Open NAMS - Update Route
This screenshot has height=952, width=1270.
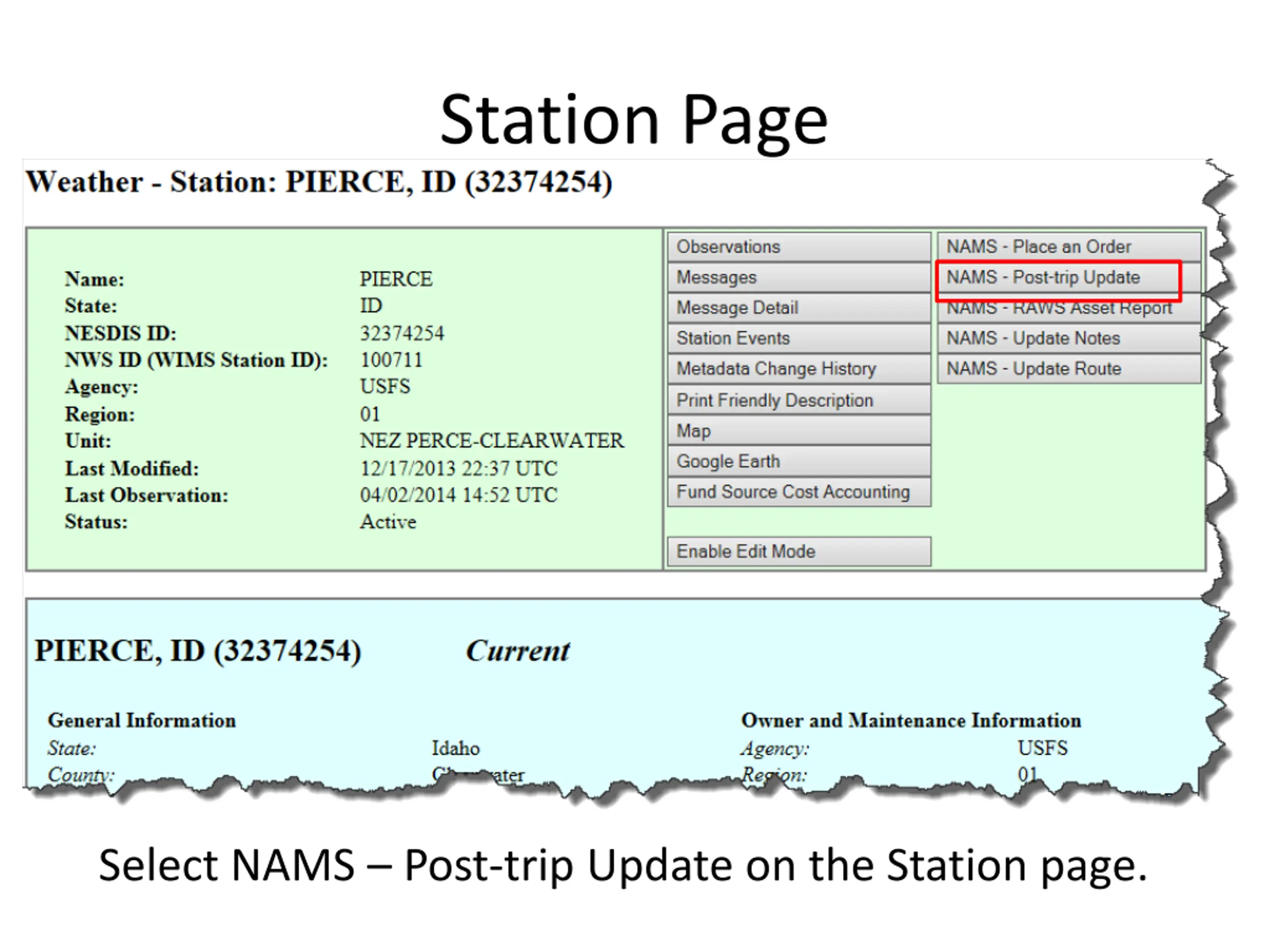(x=1069, y=368)
